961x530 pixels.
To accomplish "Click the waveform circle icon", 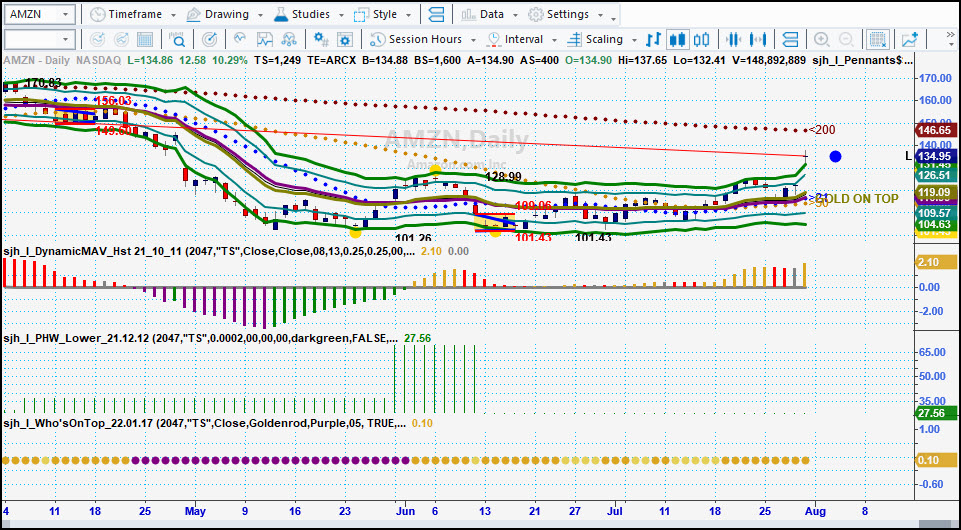I will (x=240, y=40).
